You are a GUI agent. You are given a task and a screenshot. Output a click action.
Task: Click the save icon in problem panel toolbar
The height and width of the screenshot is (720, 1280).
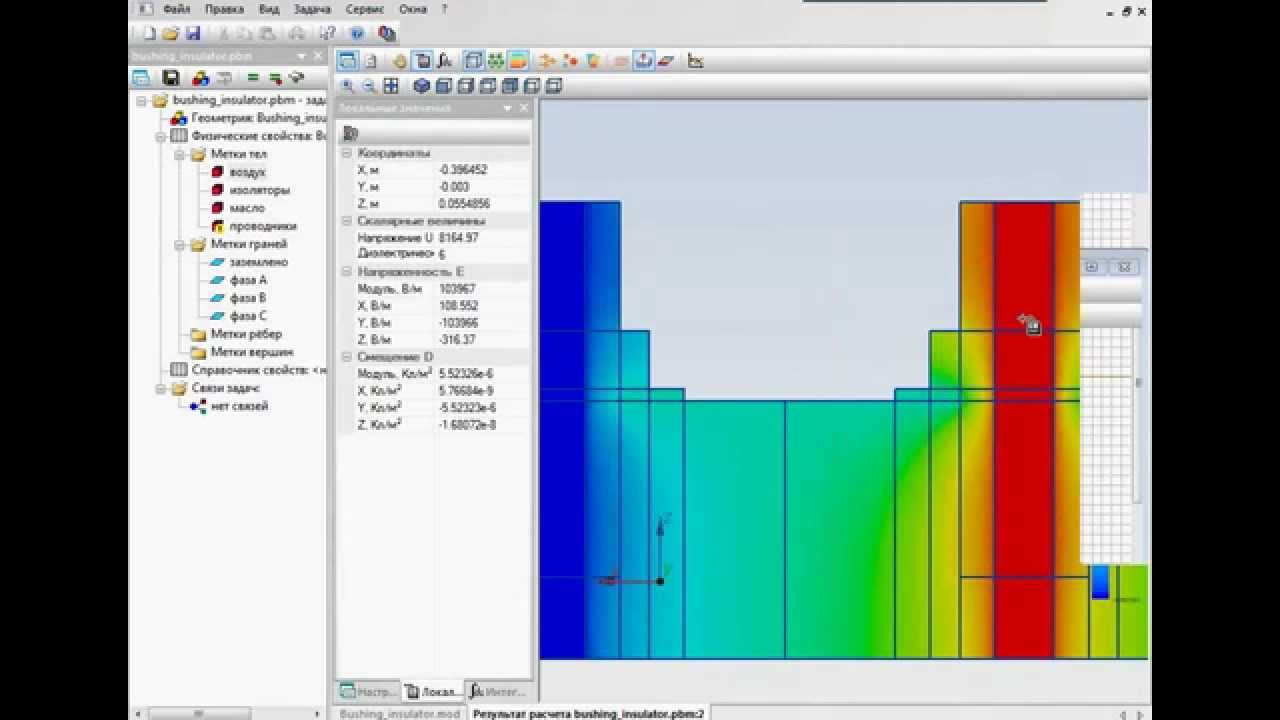click(x=171, y=77)
